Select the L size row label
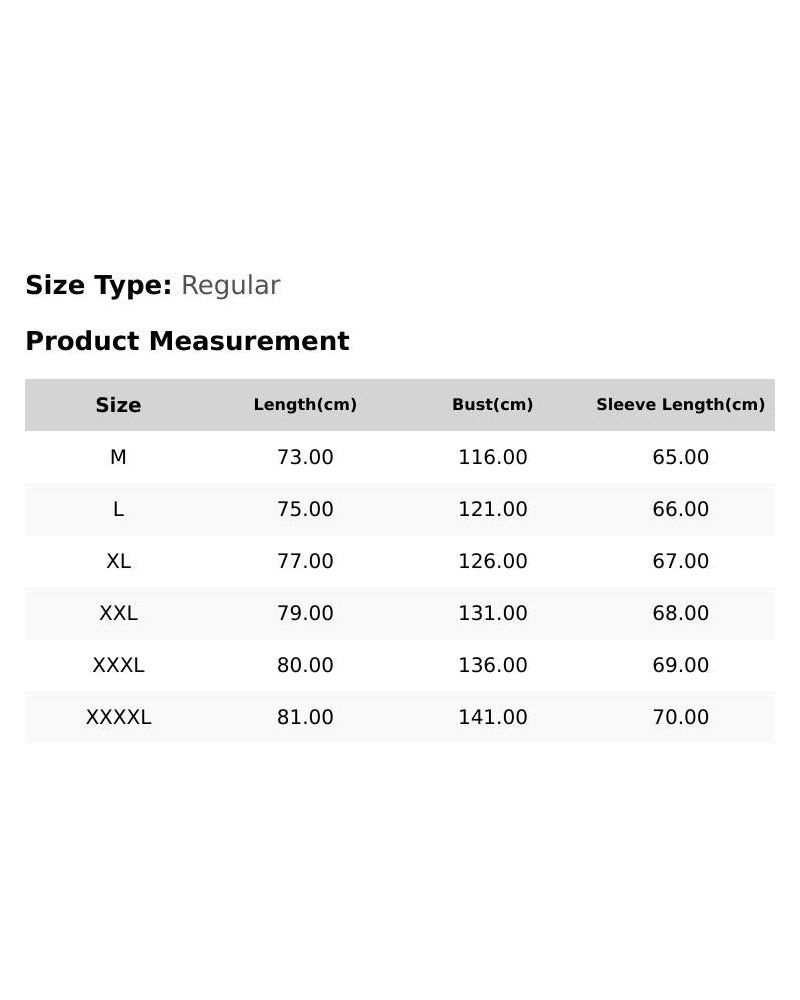 (x=118, y=509)
